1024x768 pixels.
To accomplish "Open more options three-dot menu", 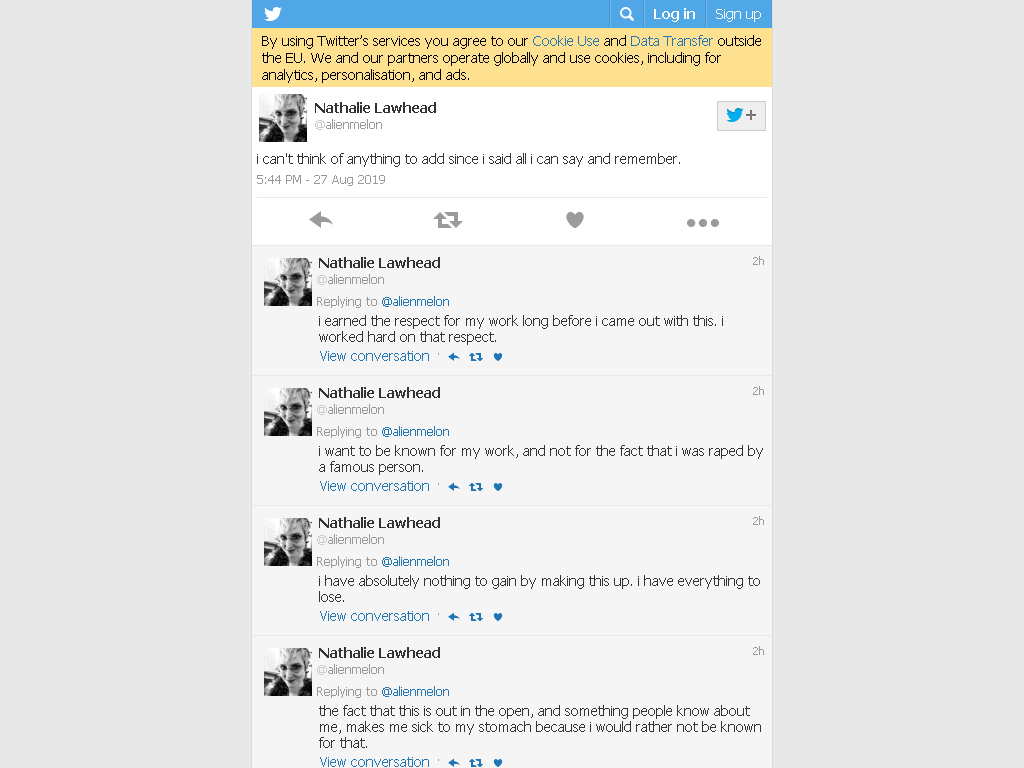I will tap(703, 223).
